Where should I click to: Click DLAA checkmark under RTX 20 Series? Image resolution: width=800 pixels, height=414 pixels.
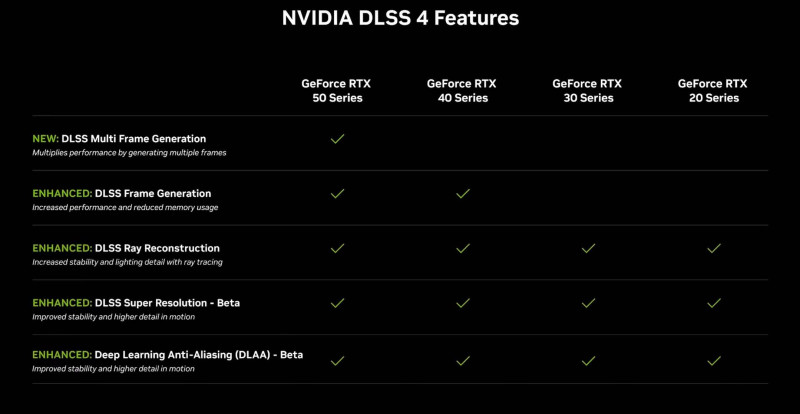tap(713, 360)
